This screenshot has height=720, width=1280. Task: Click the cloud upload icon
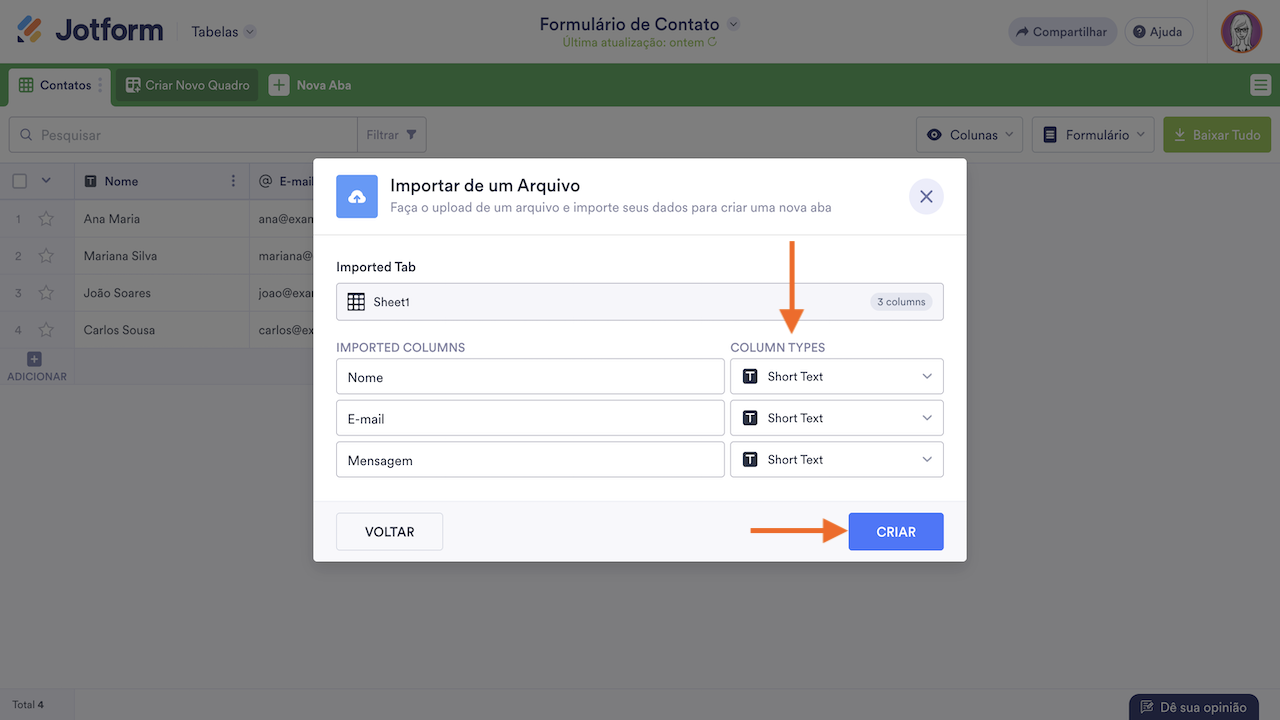point(357,197)
